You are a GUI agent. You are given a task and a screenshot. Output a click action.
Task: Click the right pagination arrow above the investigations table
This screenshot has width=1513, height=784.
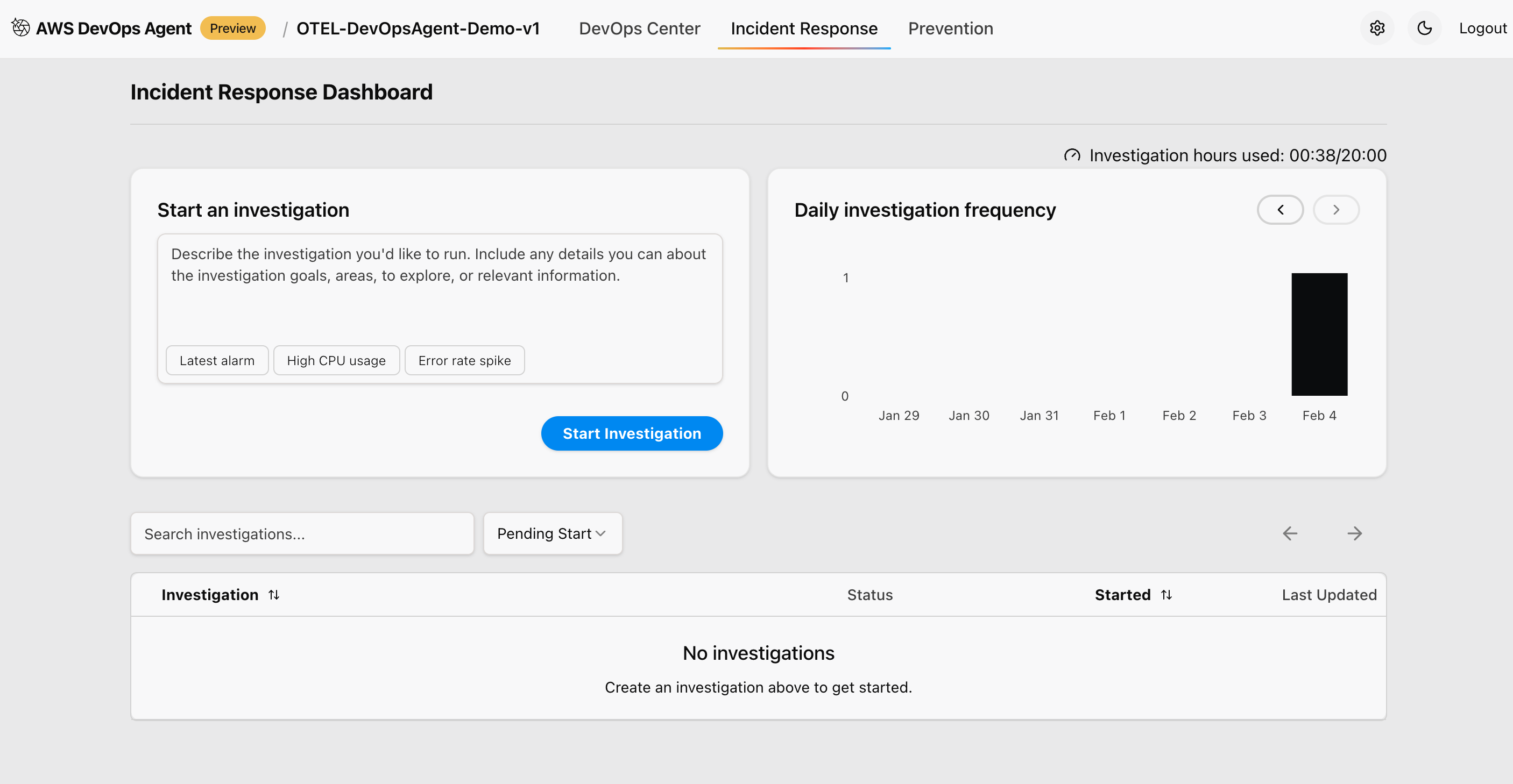point(1355,533)
